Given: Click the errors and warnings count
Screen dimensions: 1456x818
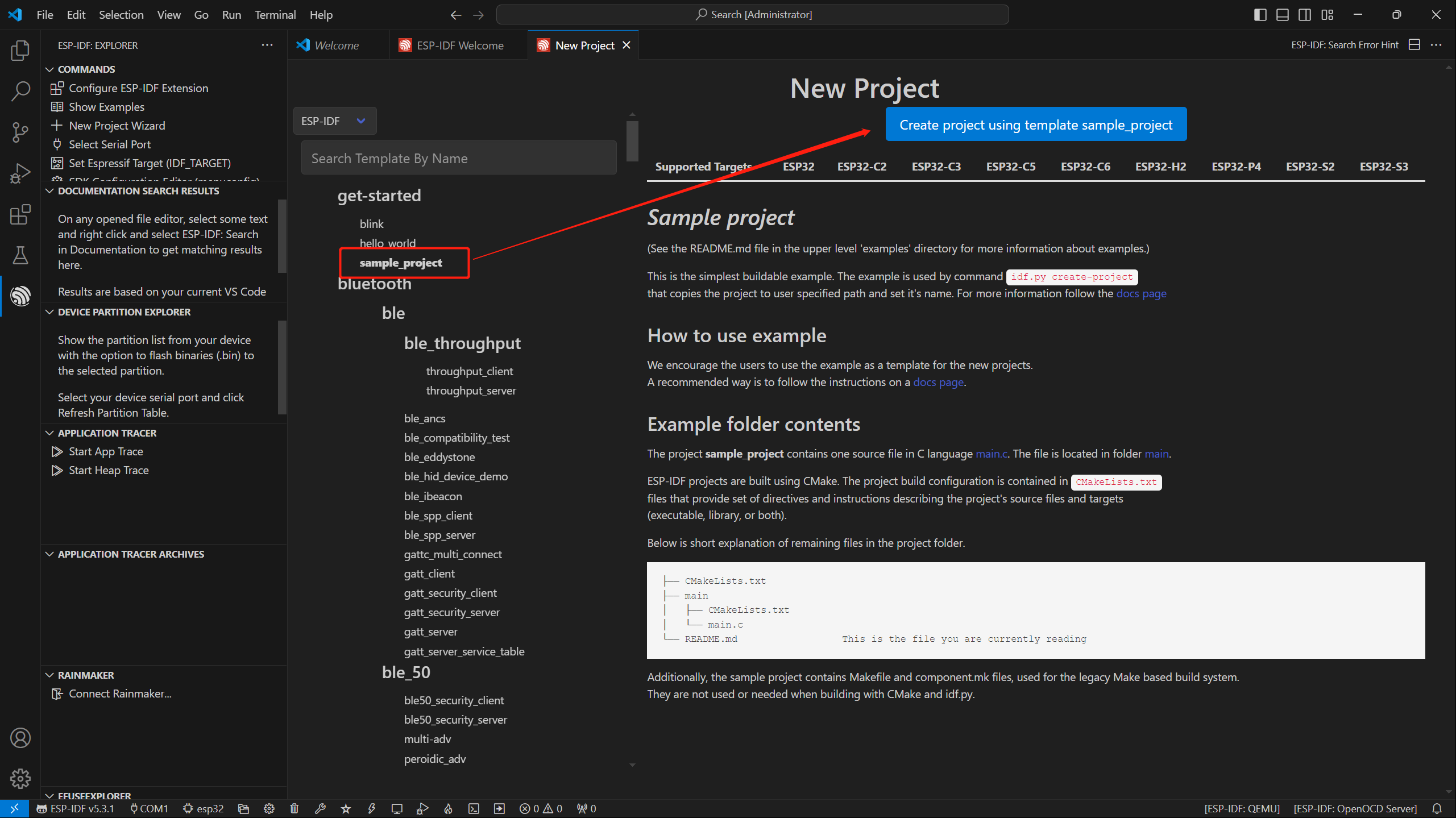Looking at the screenshot, I should coord(541,808).
